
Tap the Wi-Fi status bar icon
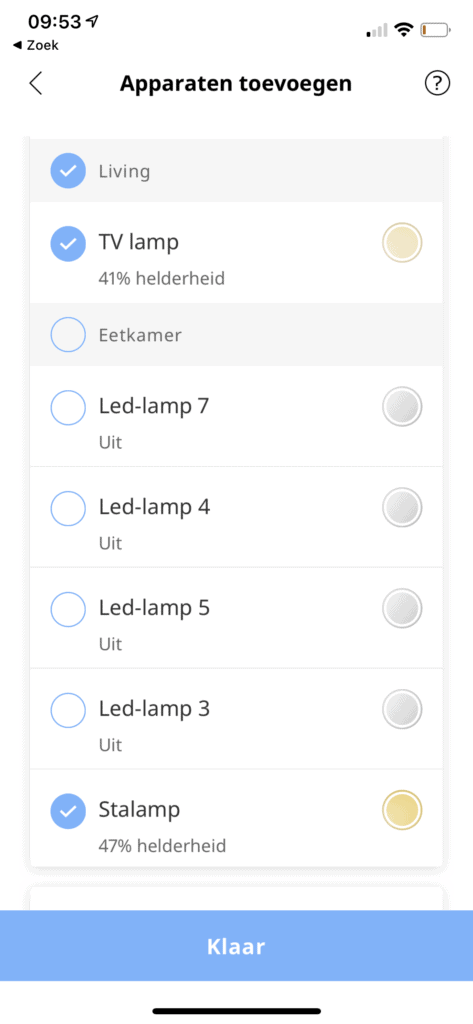click(x=404, y=29)
